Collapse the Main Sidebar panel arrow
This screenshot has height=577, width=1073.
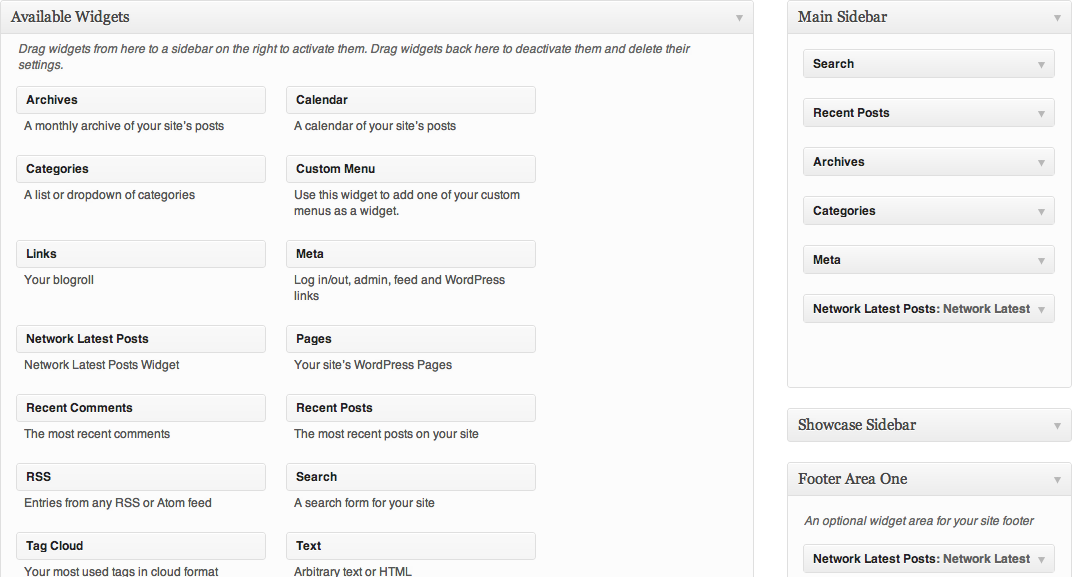[1057, 18]
